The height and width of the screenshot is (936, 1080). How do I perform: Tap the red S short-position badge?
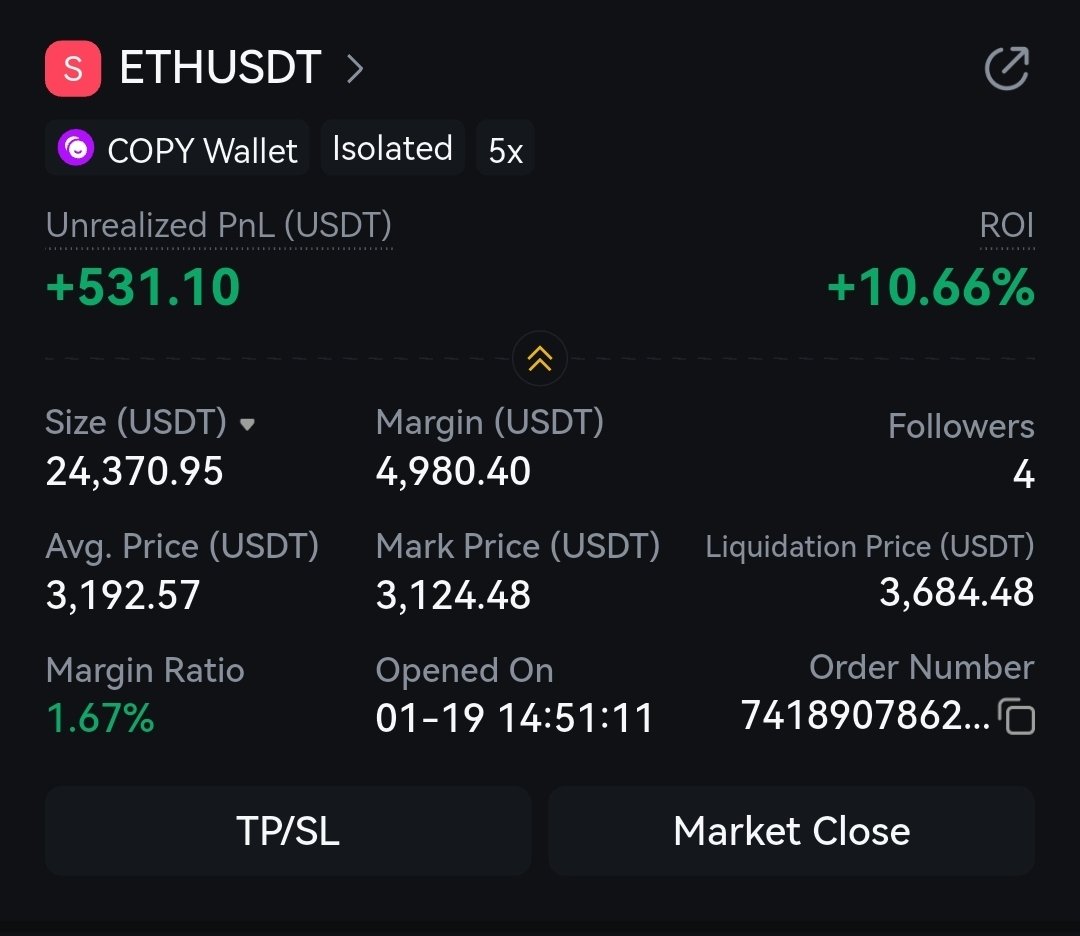(73, 69)
